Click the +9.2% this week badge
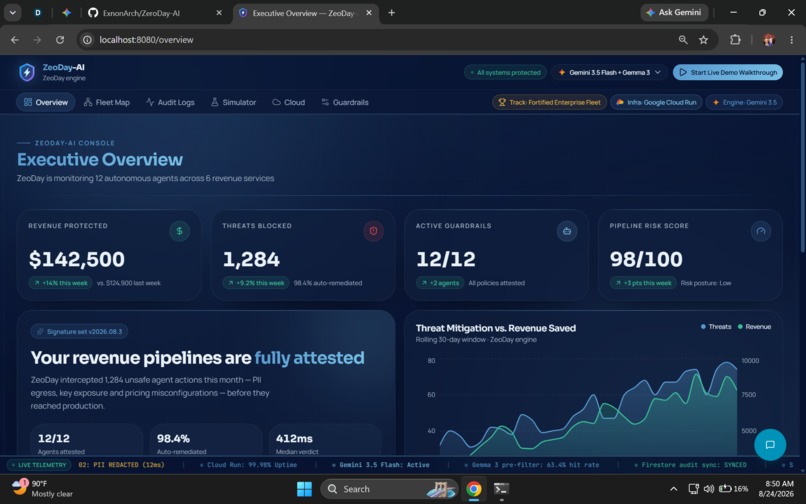The image size is (806, 504). tap(255, 283)
